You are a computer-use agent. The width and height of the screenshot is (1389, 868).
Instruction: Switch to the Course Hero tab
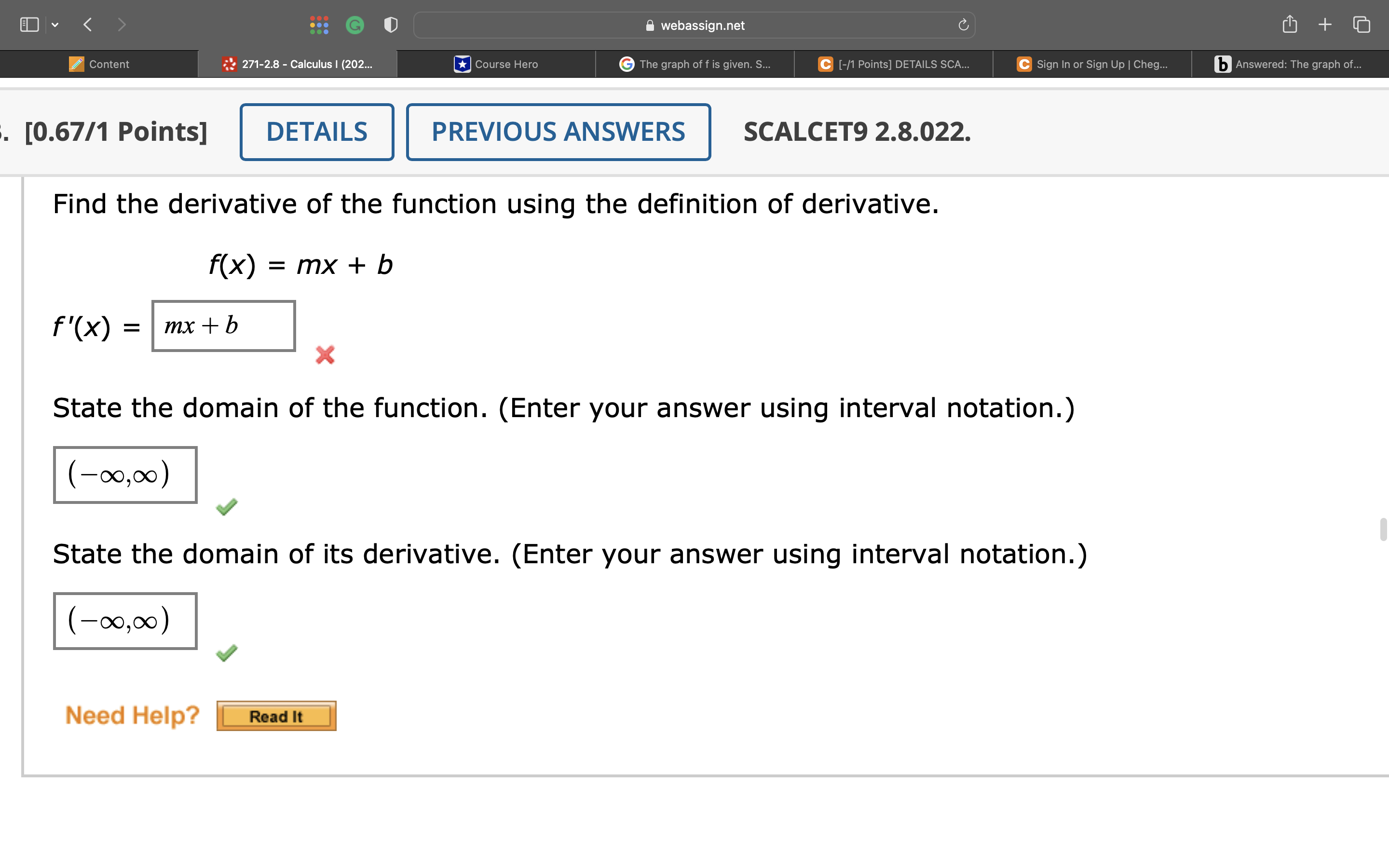(497, 64)
